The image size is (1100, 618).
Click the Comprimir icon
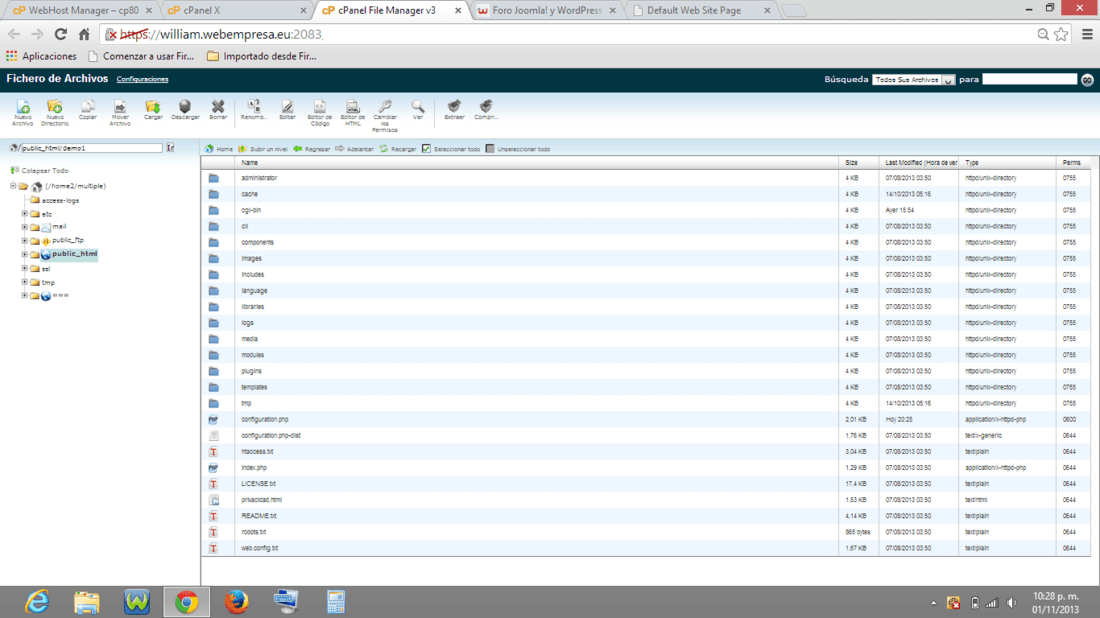(486, 109)
